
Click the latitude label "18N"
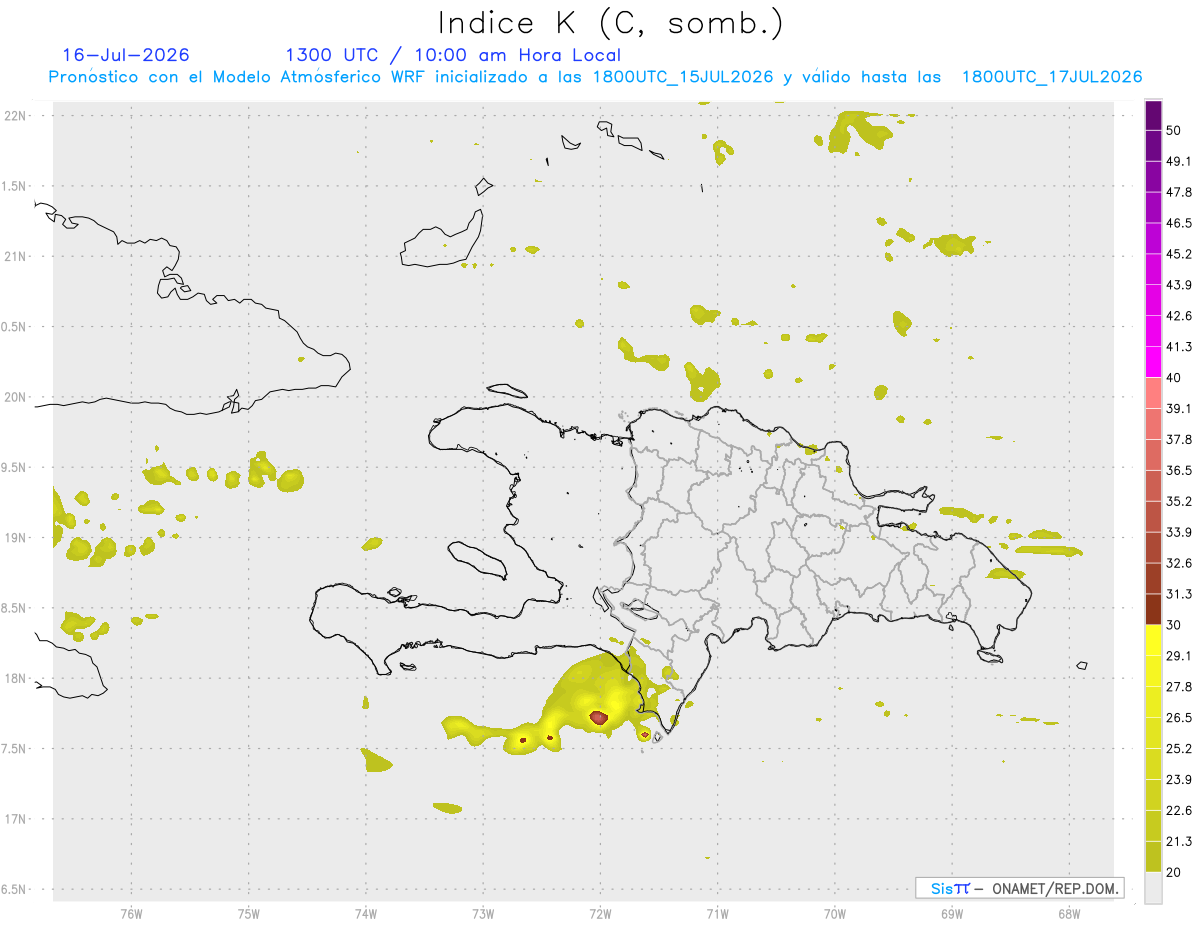[x=17, y=678]
